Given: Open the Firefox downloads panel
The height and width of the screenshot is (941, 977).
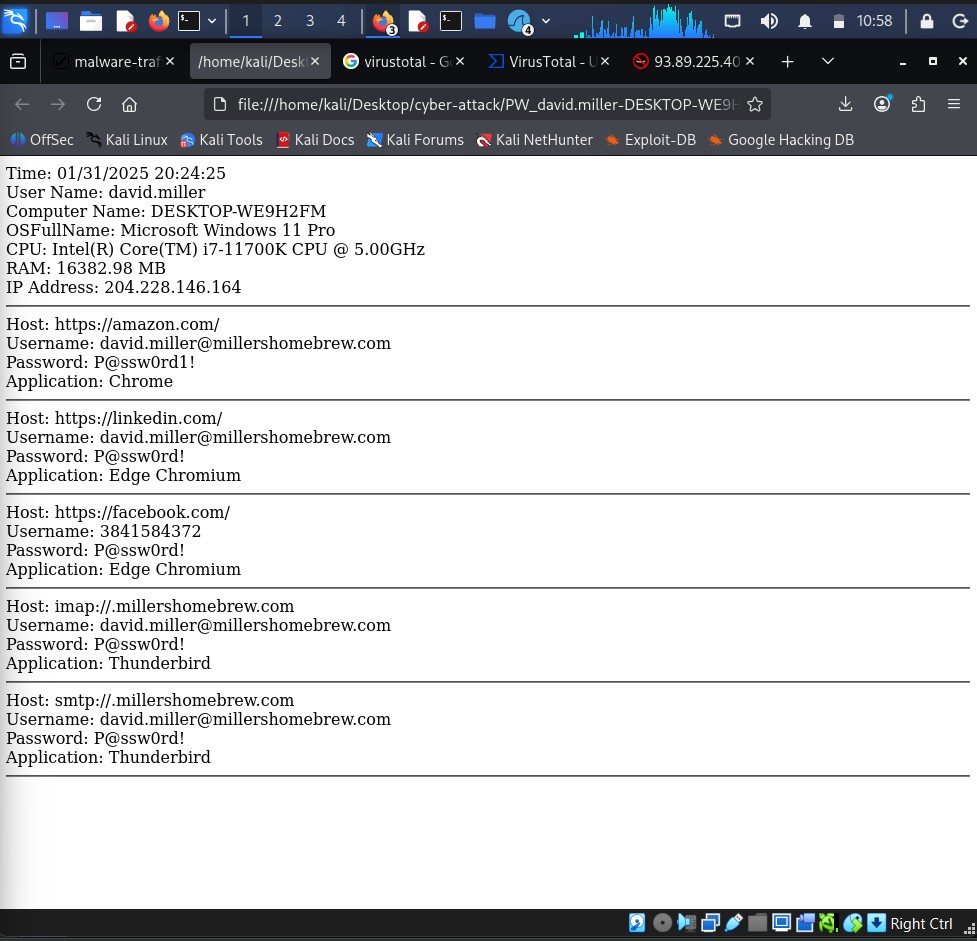Looking at the screenshot, I should point(845,104).
